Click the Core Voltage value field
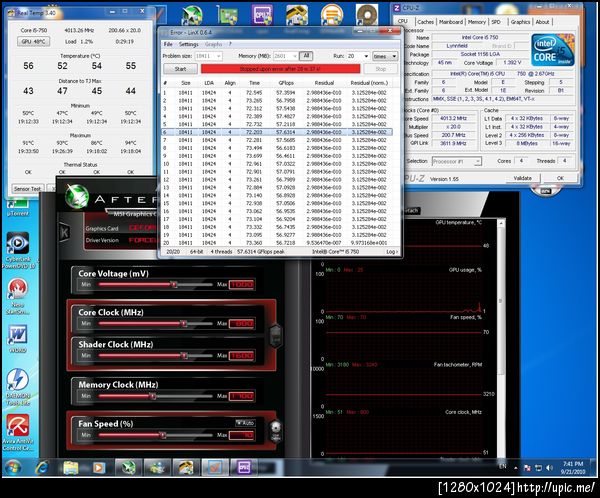The image size is (600, 498). point(241,284)
